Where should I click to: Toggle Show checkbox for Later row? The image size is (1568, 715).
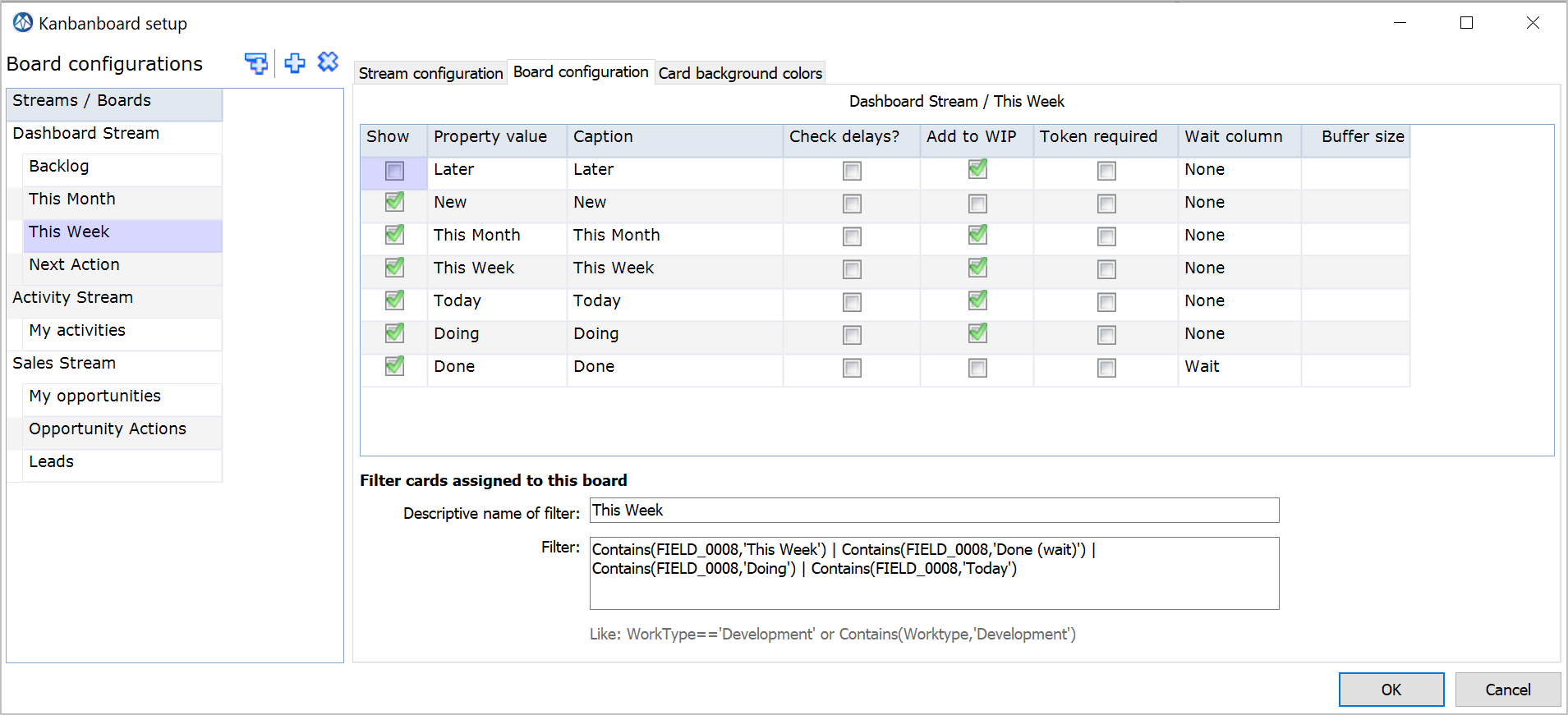[394, 171]
